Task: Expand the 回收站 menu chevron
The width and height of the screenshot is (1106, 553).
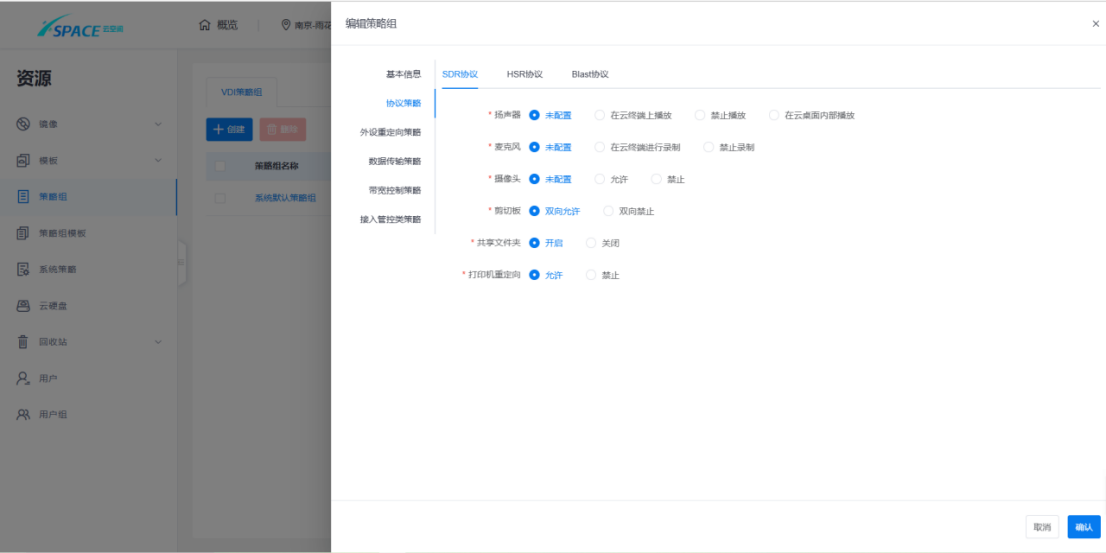Action: [157, 342]
